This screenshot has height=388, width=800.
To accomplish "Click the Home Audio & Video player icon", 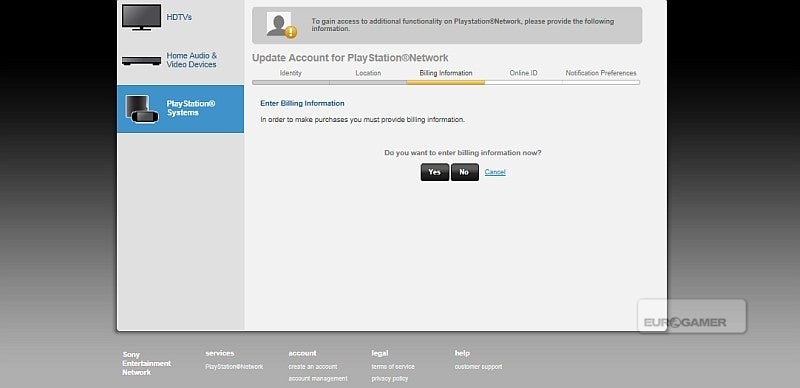I will tap(141, 61).
